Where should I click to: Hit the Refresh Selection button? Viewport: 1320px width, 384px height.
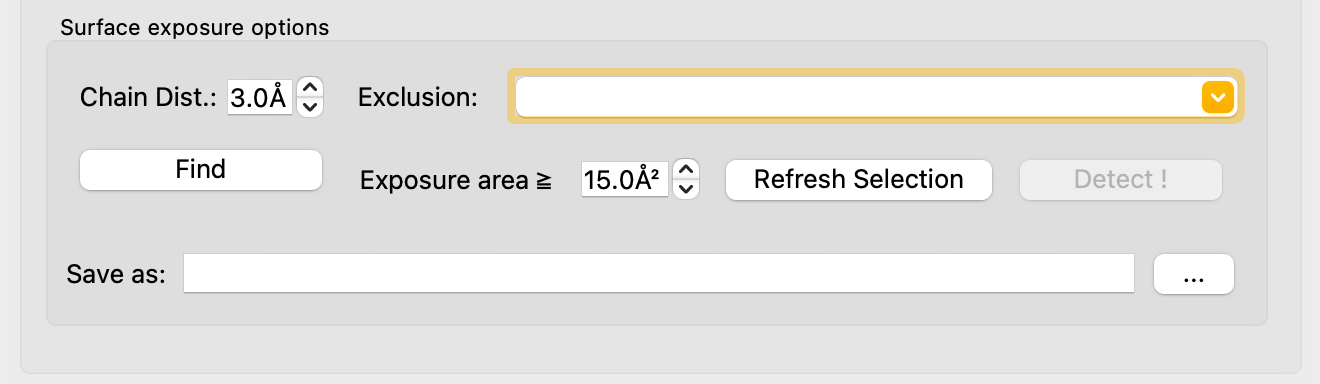[x=858, y=180]
